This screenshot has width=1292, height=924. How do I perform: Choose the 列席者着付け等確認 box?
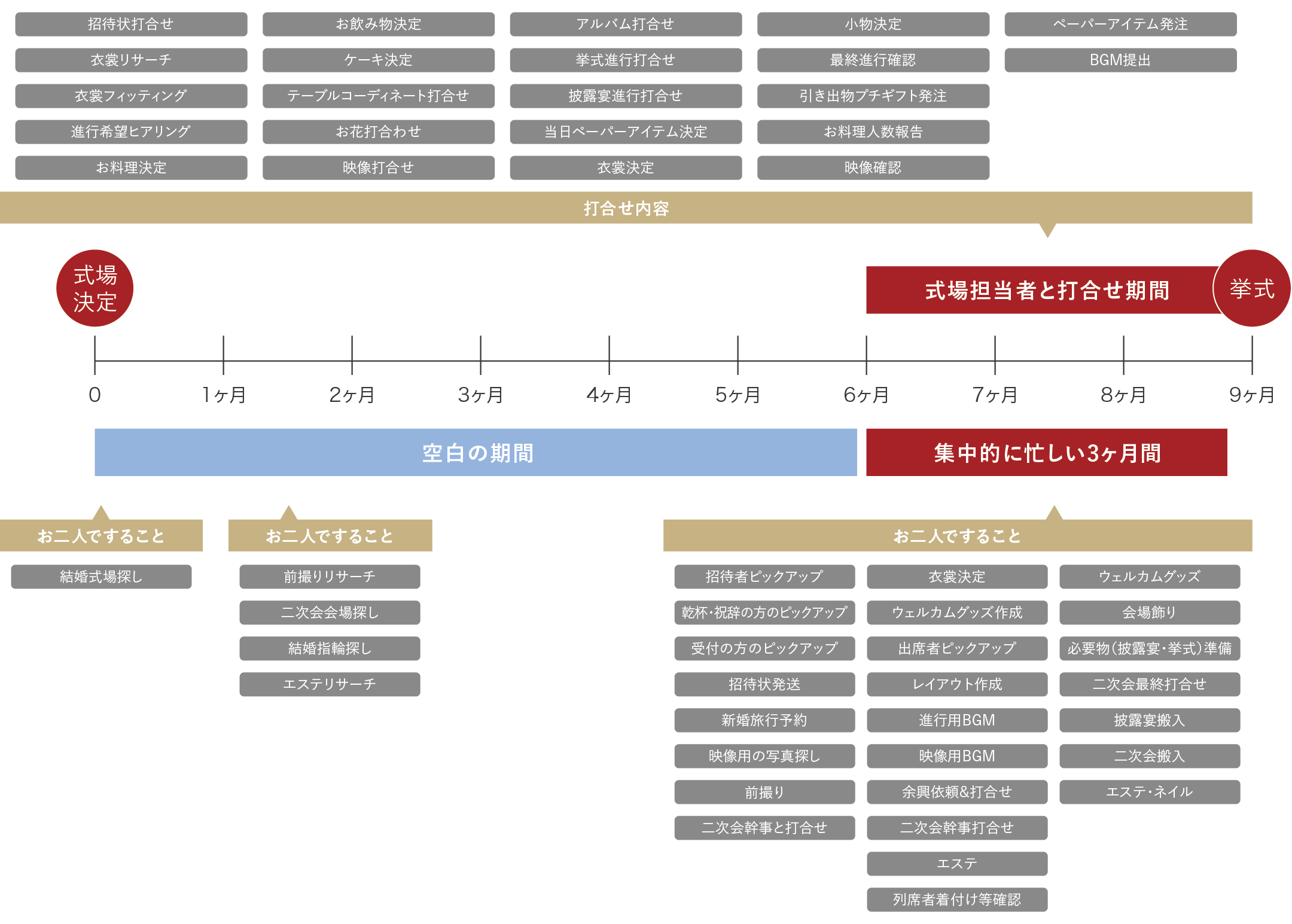(957, 899)
